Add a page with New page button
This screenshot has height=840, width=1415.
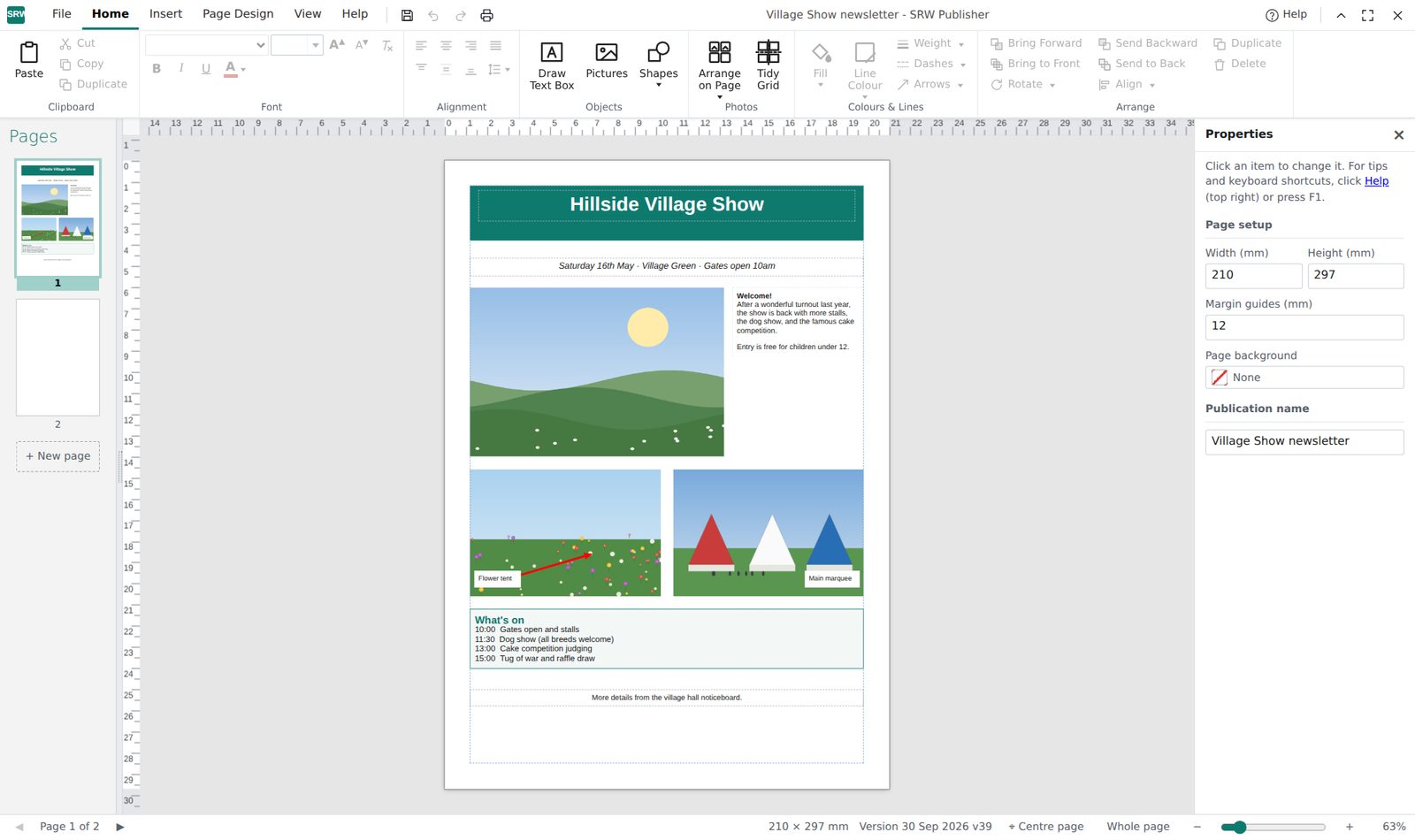pyautogui.click(x=57, y=456)
